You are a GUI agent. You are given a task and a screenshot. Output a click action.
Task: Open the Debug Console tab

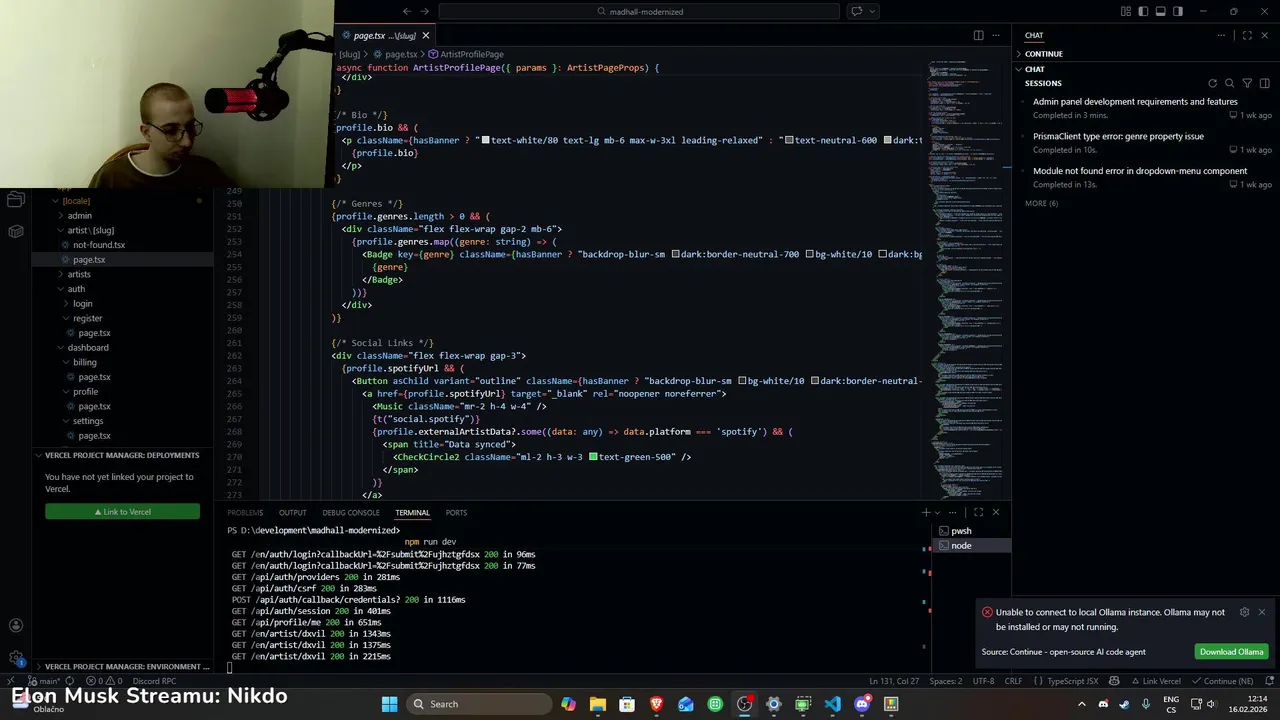(x=351, y=512)
